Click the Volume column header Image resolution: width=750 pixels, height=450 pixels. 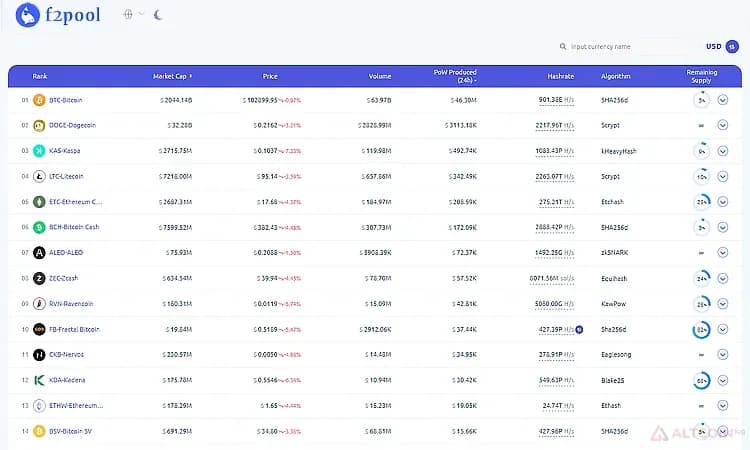(x=380, y=76)
